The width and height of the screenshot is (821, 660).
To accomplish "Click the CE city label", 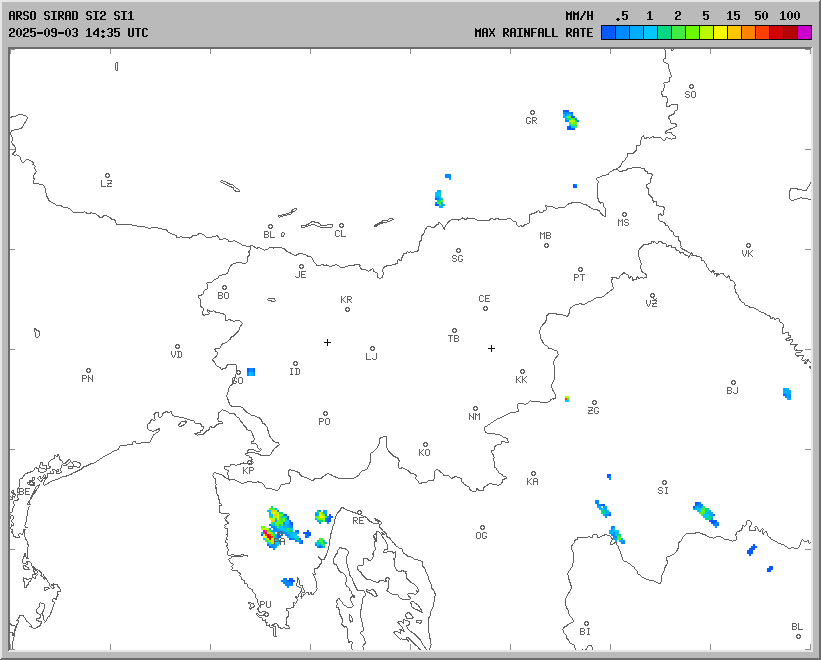I will coord(484,299).
